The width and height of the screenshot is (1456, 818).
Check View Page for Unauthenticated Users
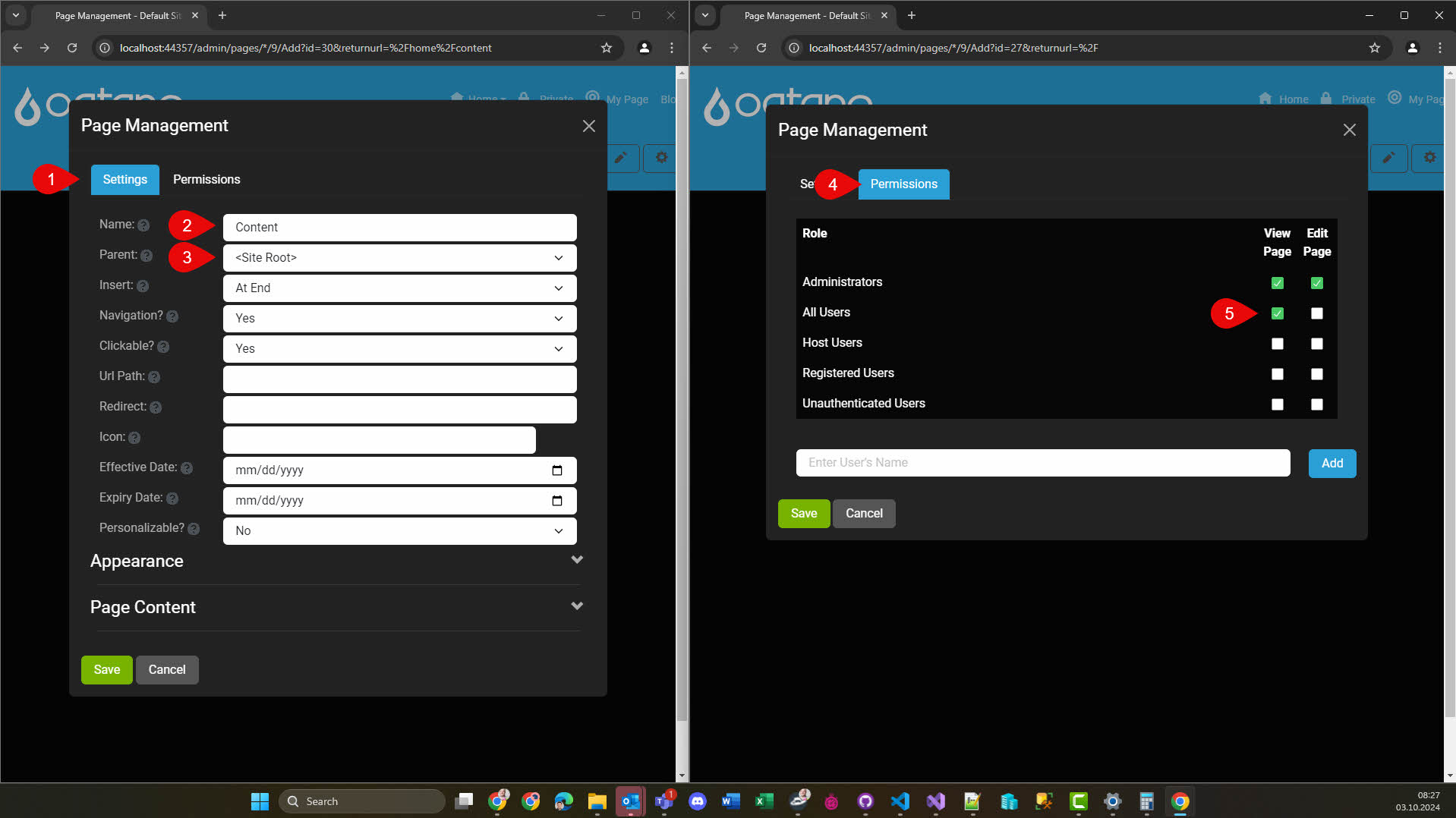tap(1277, 404)
